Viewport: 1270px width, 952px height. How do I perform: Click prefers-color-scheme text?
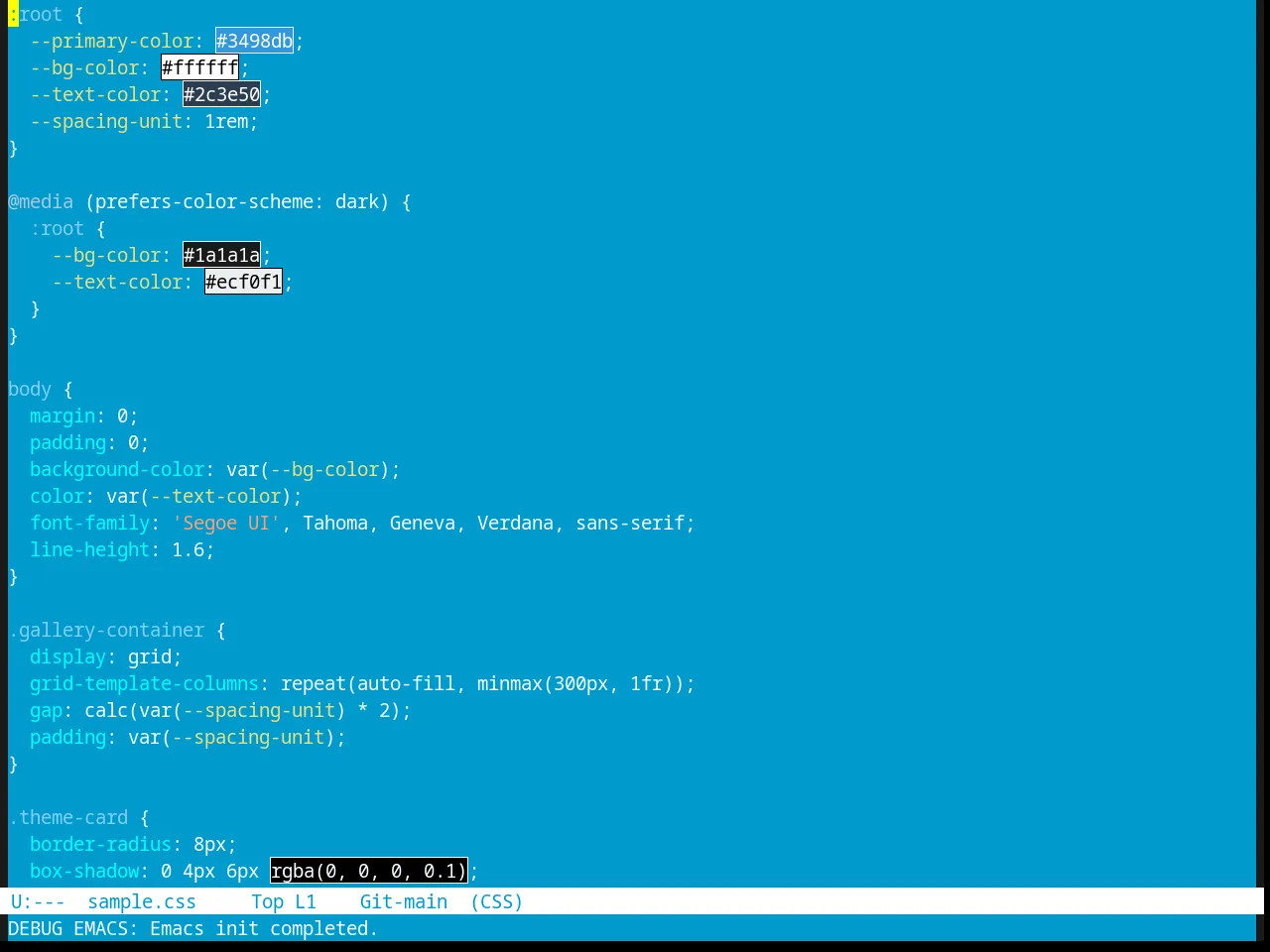click(x=204, y=201)
